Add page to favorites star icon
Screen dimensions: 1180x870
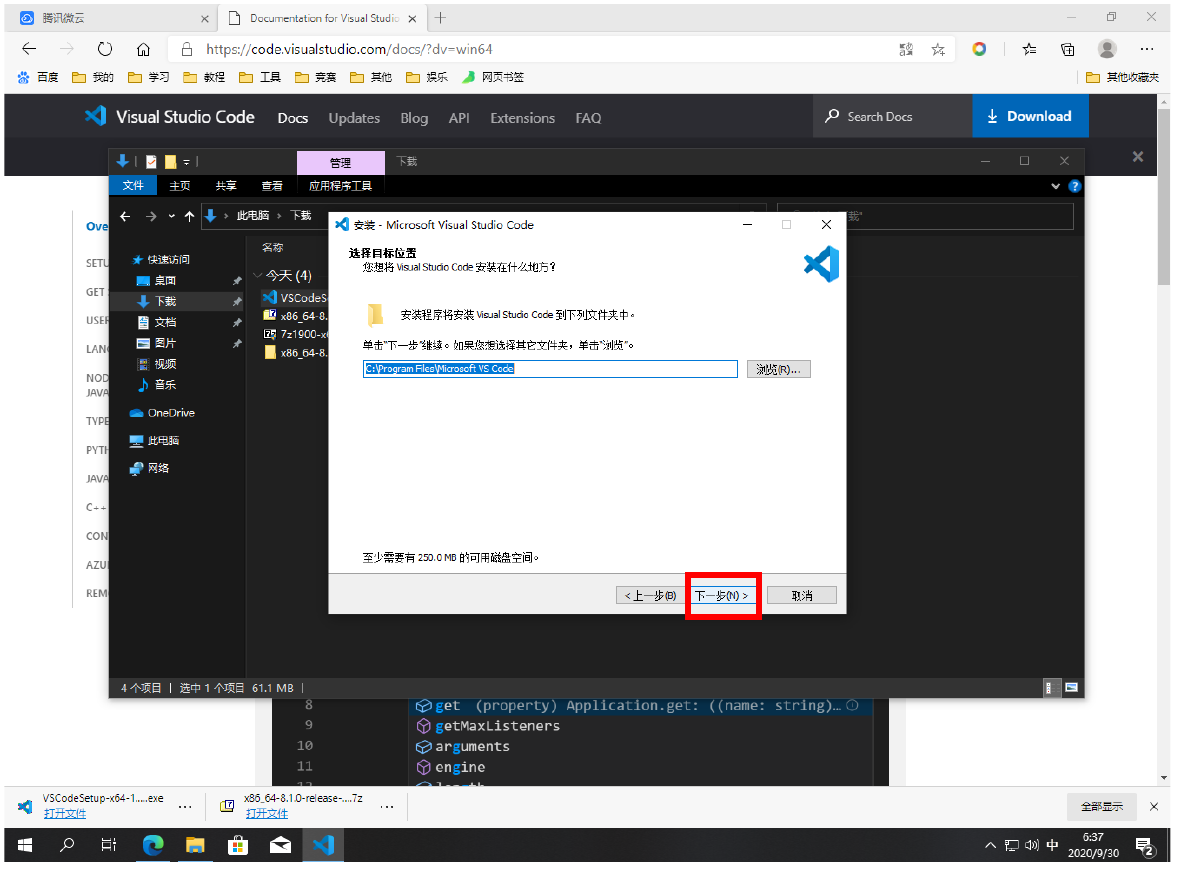[937, 49]
